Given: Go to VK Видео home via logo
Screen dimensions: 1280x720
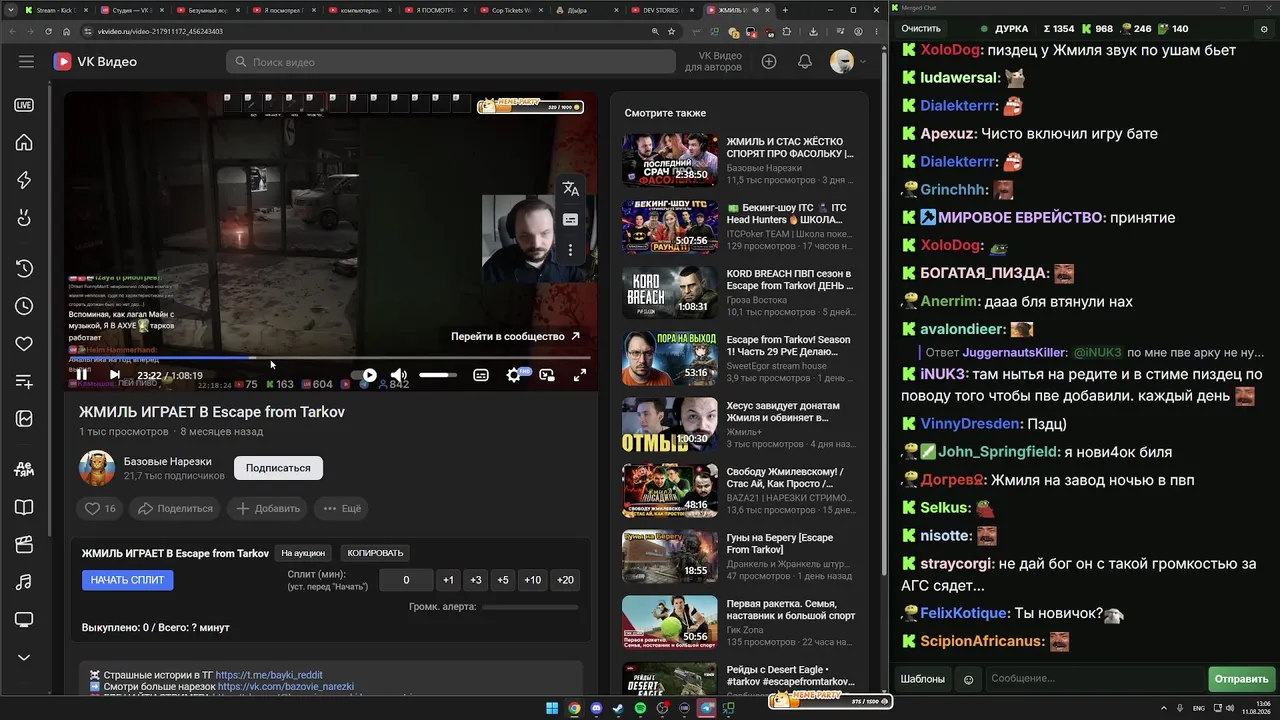Looking at the screenshot, I should click(x=95, y=62).
